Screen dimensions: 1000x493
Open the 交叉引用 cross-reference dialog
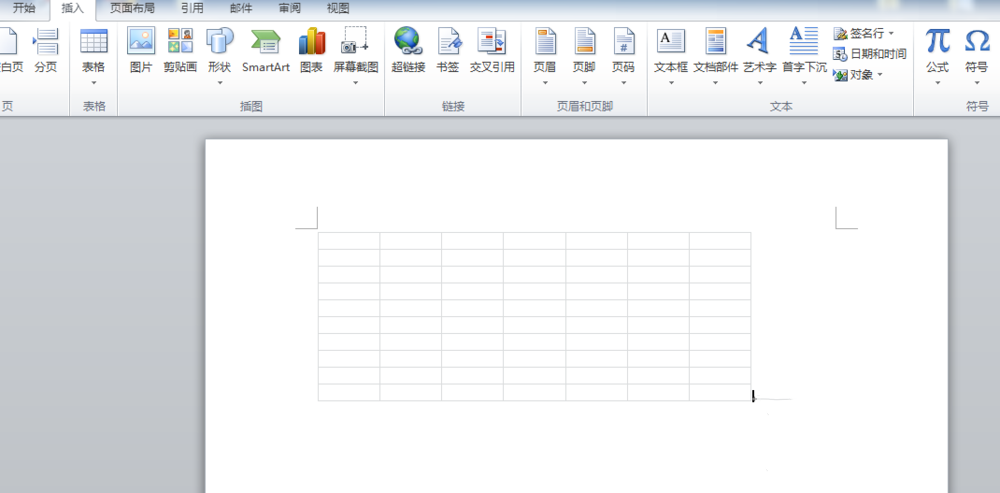pyautogui.click(x=492, y=50)
